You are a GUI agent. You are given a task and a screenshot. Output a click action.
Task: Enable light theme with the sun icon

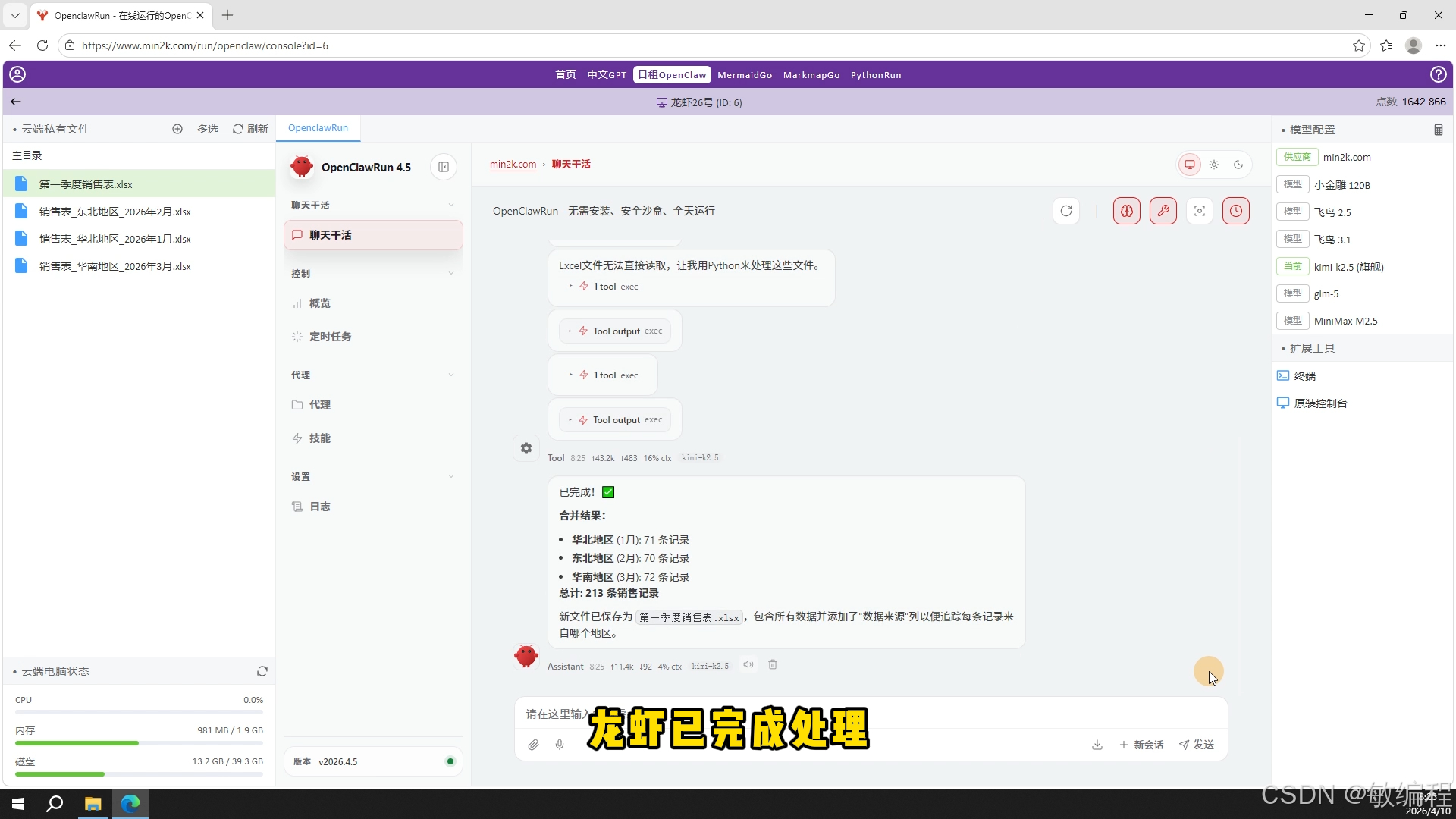(1214, 164)
